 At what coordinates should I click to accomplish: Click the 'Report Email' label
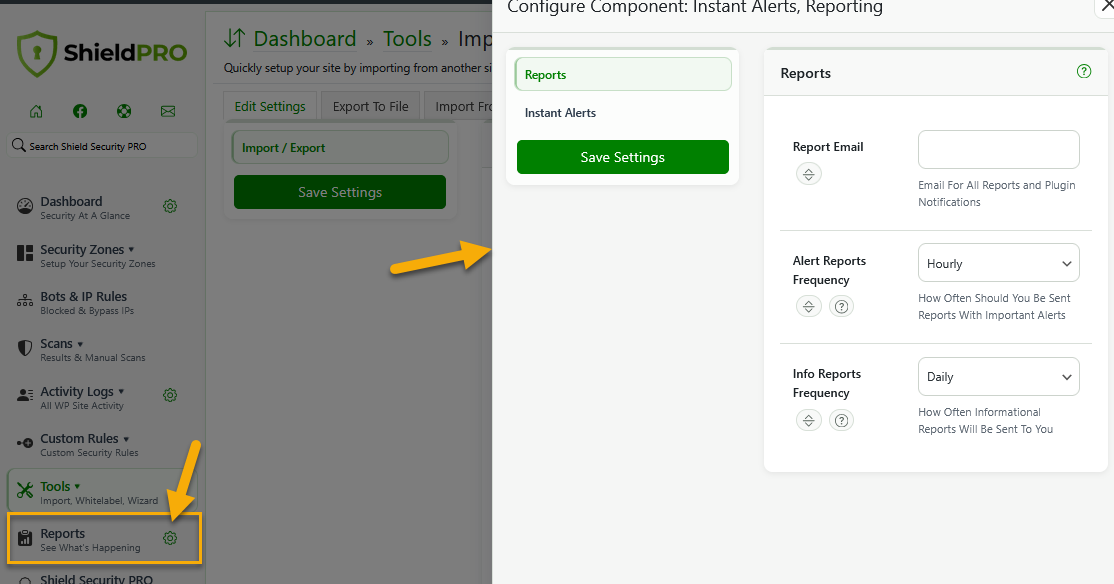[828, 147]
